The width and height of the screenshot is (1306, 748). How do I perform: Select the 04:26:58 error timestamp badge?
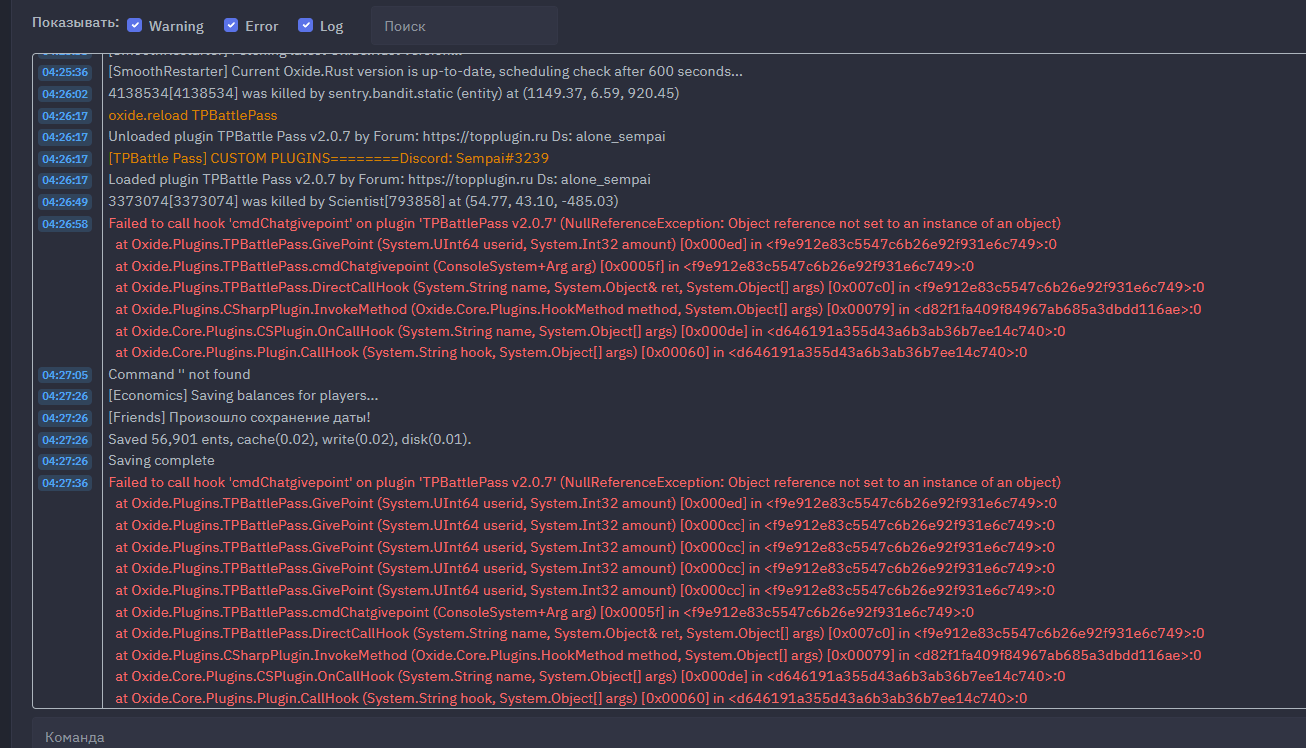(65, 224)
